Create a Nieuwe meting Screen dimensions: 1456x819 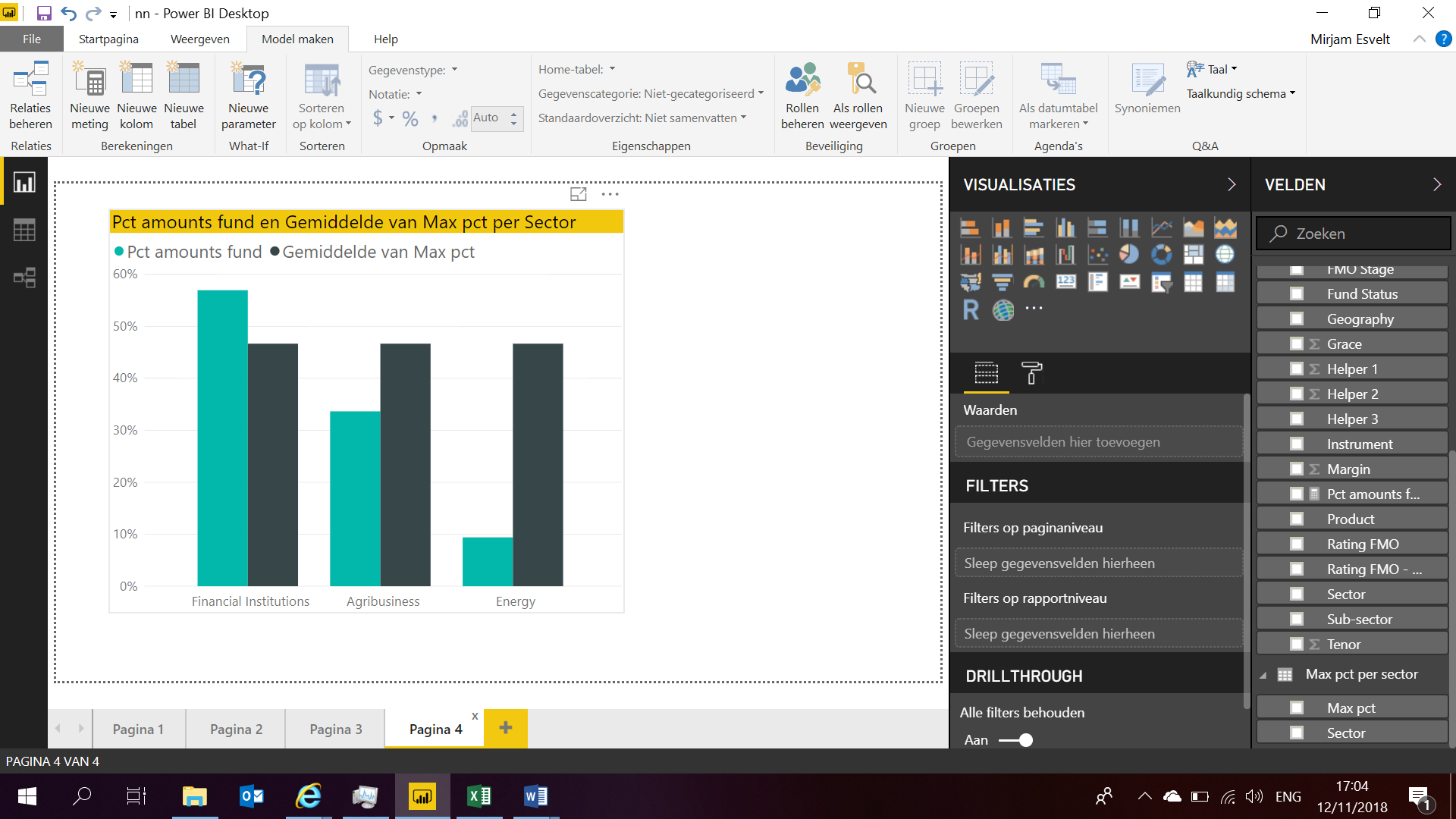pyautogui.click(x=89, y=96)
